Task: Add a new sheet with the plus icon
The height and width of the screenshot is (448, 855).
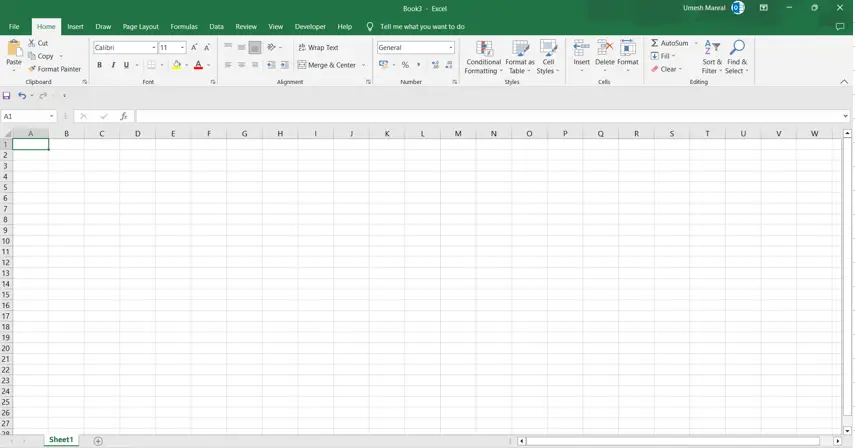Action: click(x=98, y=441)
